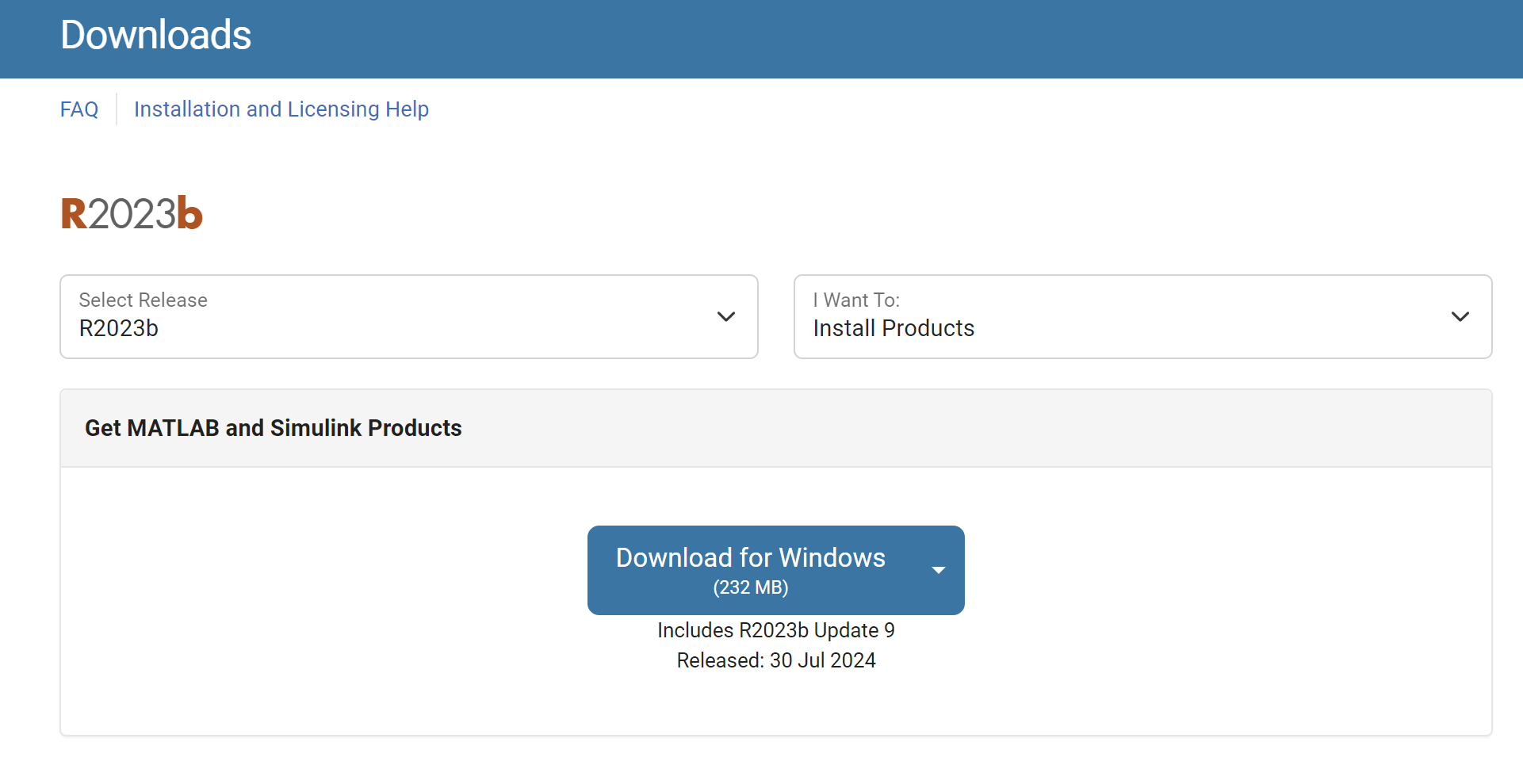Click the chevron in Select Release box
Image resolution: width=1523 pixels, height=784 pixels.
coord(725,316)
